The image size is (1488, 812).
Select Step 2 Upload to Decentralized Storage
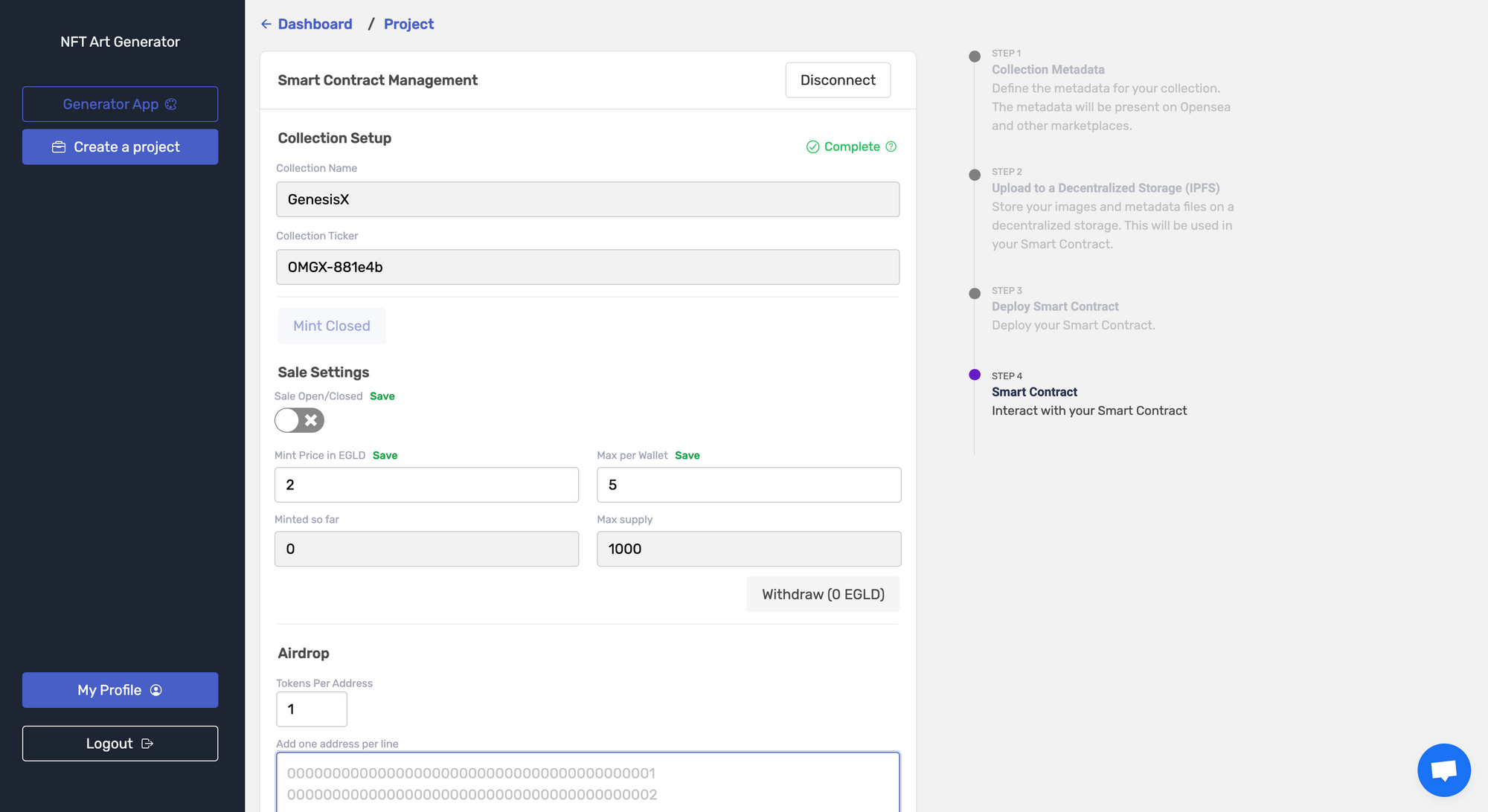tap(1106, 188)
